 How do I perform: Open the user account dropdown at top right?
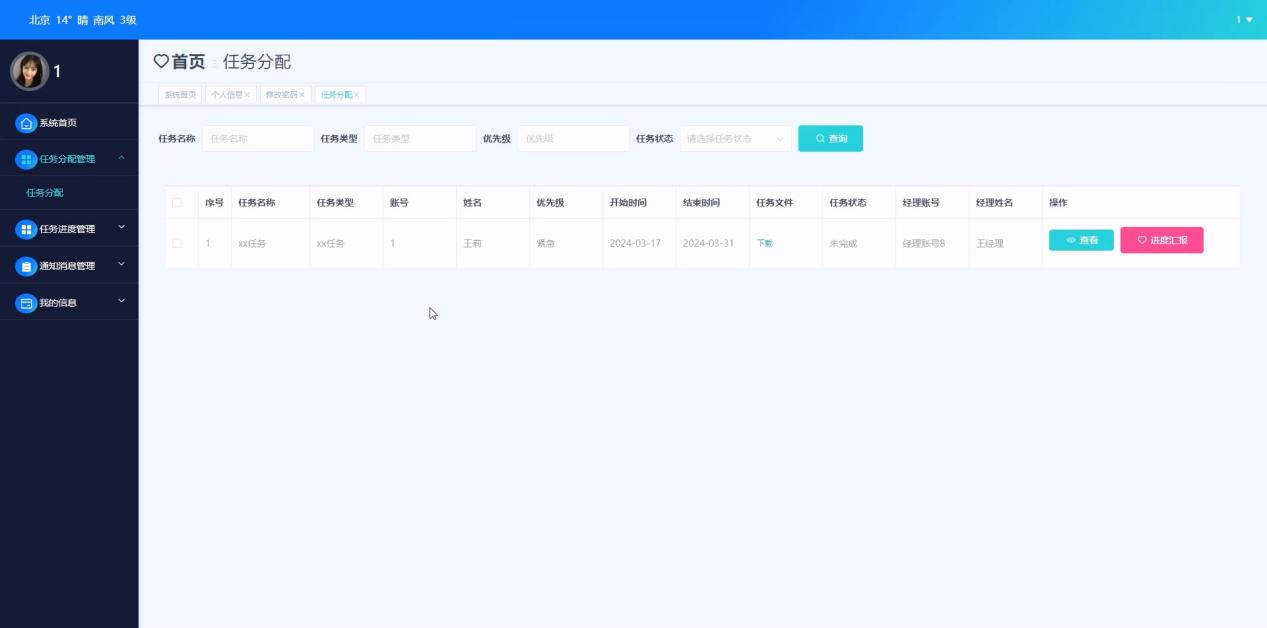(x=1244, y=20)
